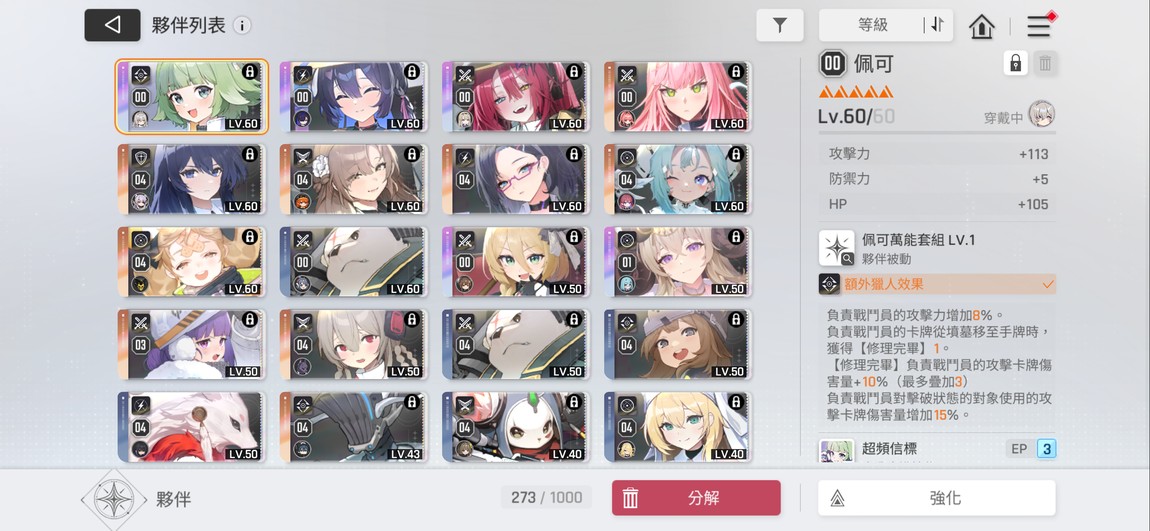
Task: Return to the home screen icon
Action: coord(982,26)
